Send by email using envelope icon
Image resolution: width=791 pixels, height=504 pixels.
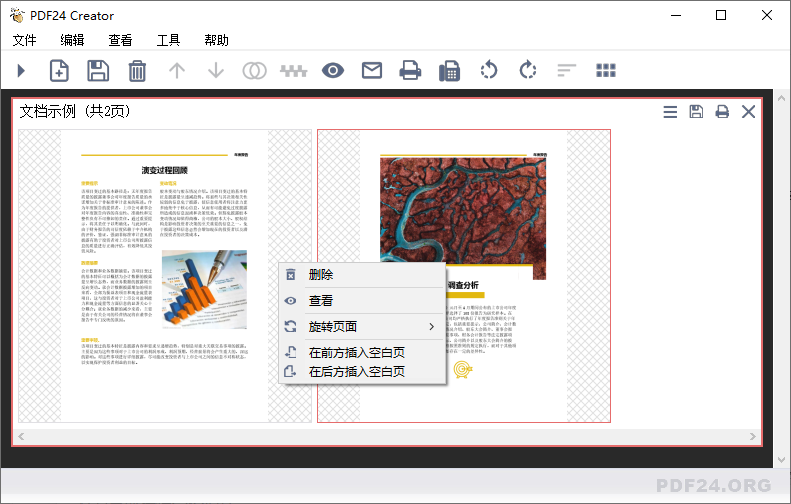coord(372,71)
